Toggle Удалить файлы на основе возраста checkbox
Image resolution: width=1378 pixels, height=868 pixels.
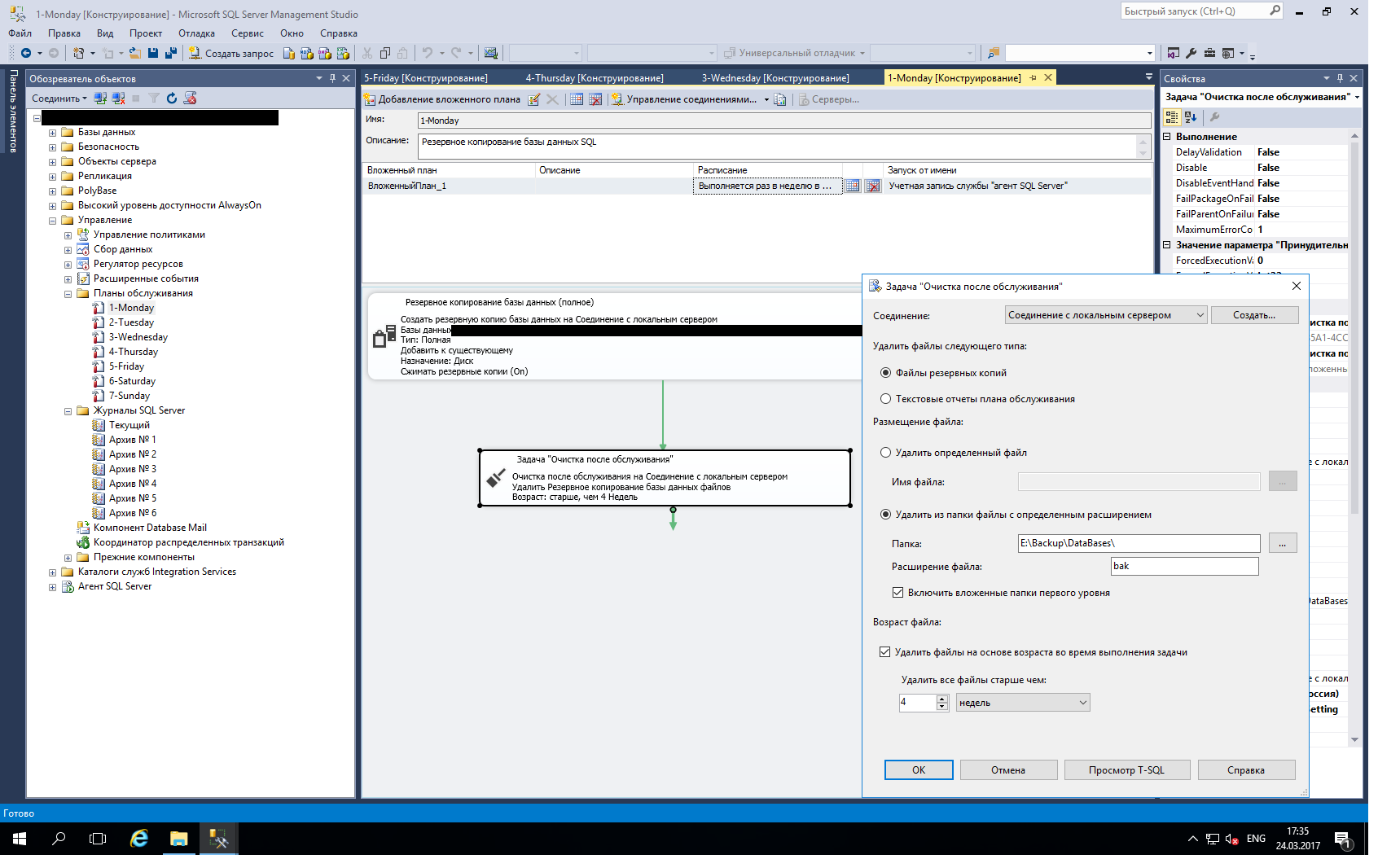885,652
